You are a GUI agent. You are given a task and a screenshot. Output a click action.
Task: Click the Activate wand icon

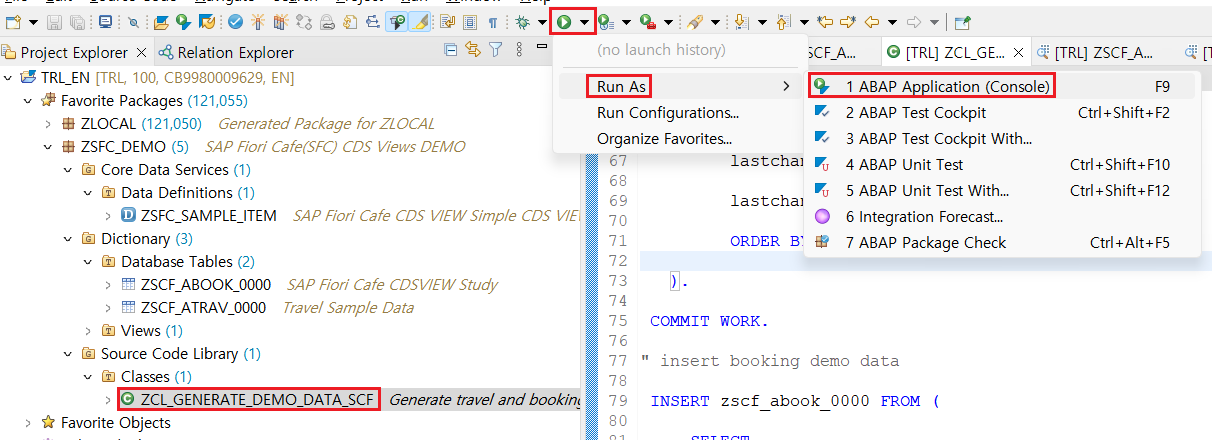click(258, 22)
